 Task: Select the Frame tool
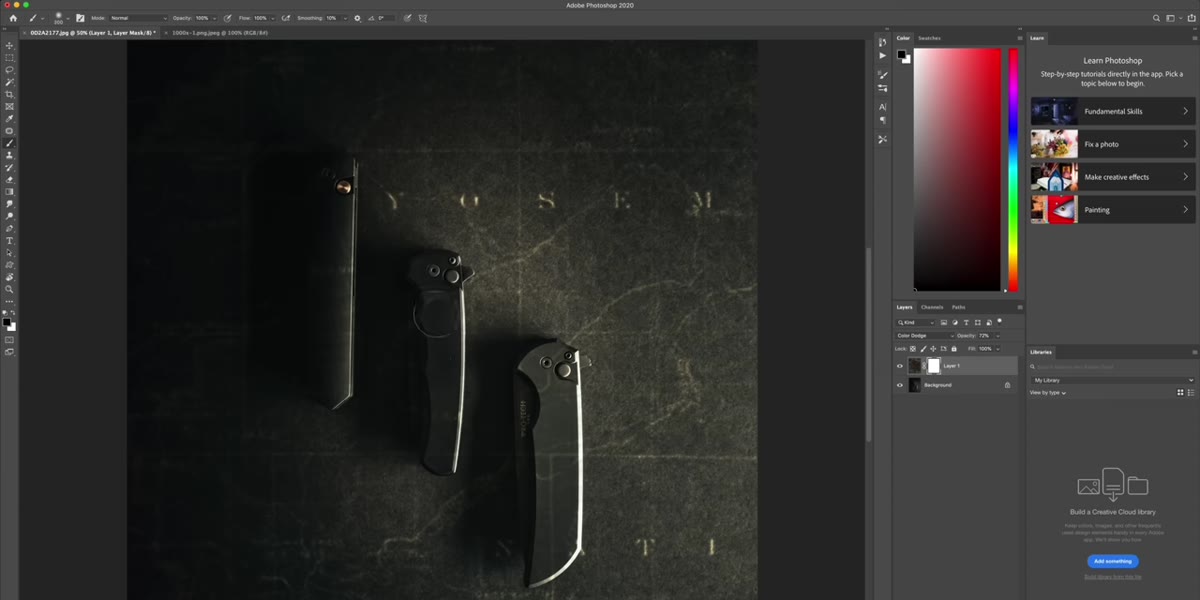pyautogui.click(x=10, y=106)
